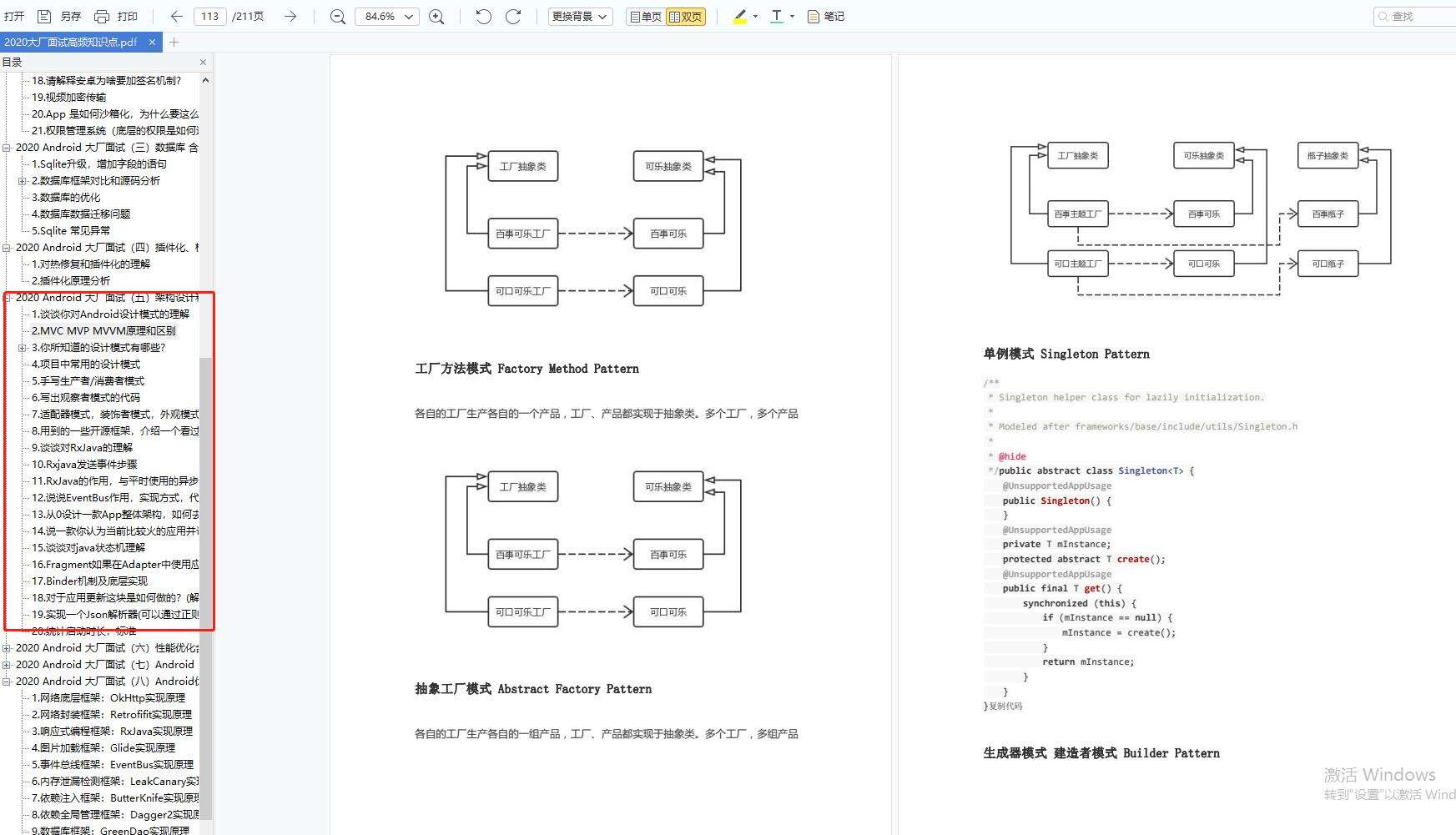Zoom in with the magnifier plus icon
1456x835 pixels.
point(436,16)
